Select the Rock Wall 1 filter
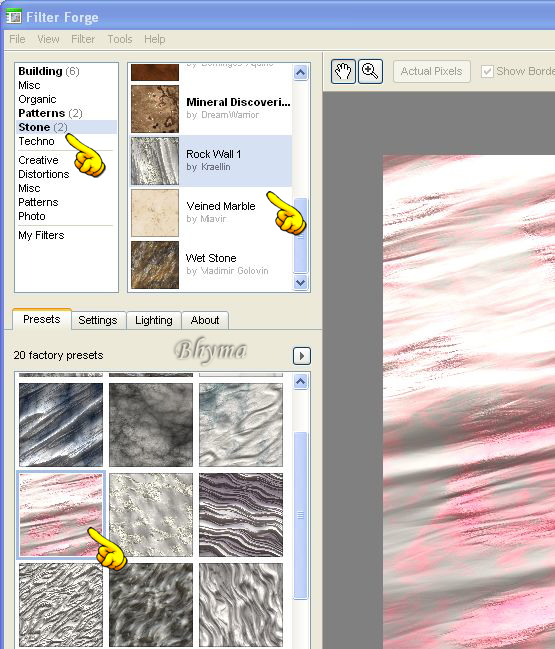This screenshot has width=555, height=649. click(211, 161)
